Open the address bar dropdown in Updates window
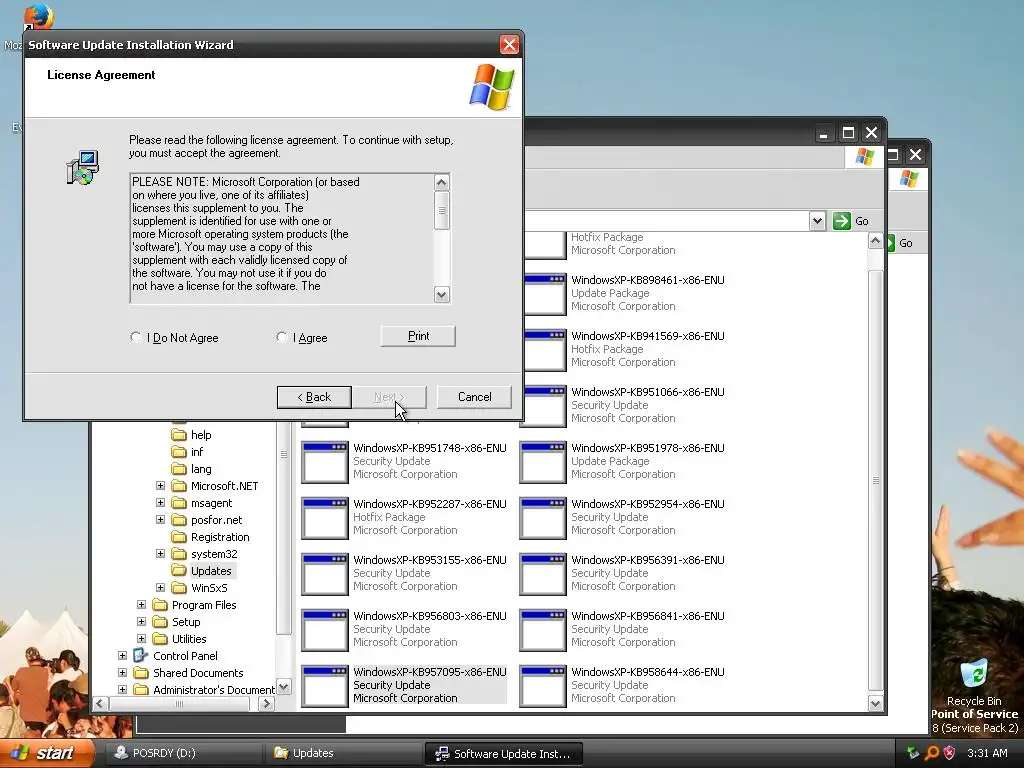Image resolution: width=1024 pixels, height=768 pixels. click(817, 221)
